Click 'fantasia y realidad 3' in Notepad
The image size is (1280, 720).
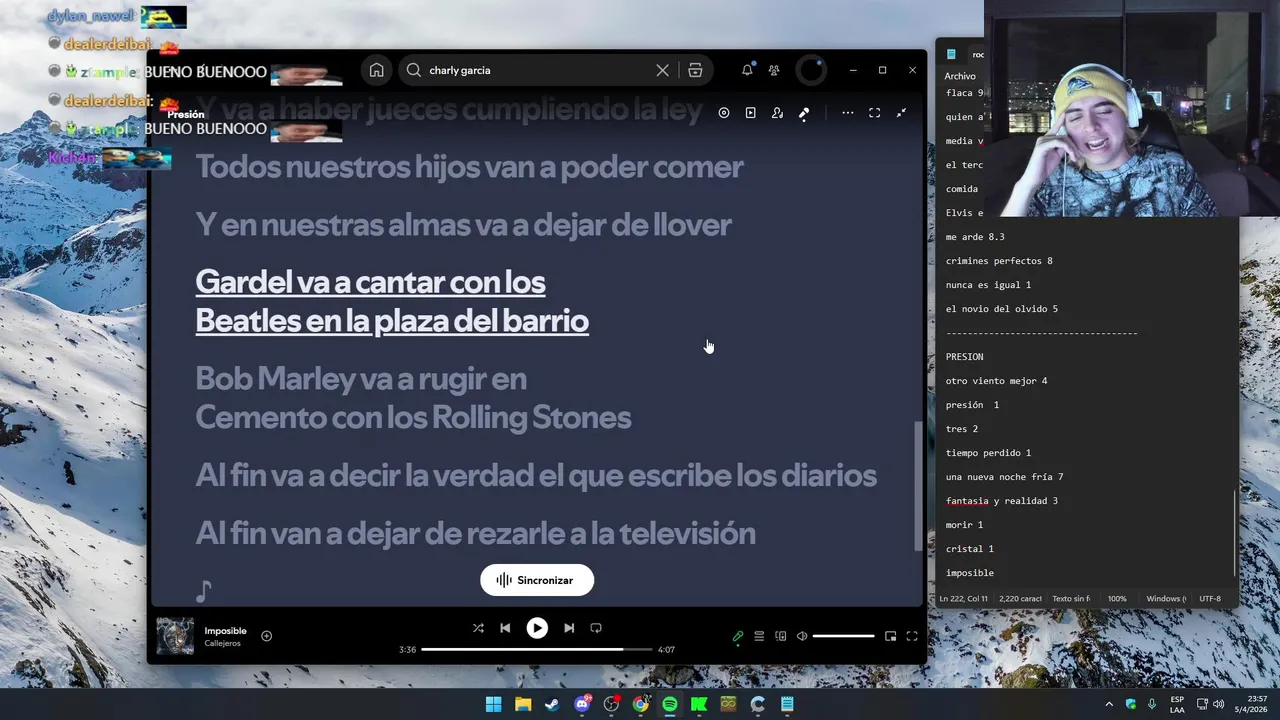coord(1001,501)
